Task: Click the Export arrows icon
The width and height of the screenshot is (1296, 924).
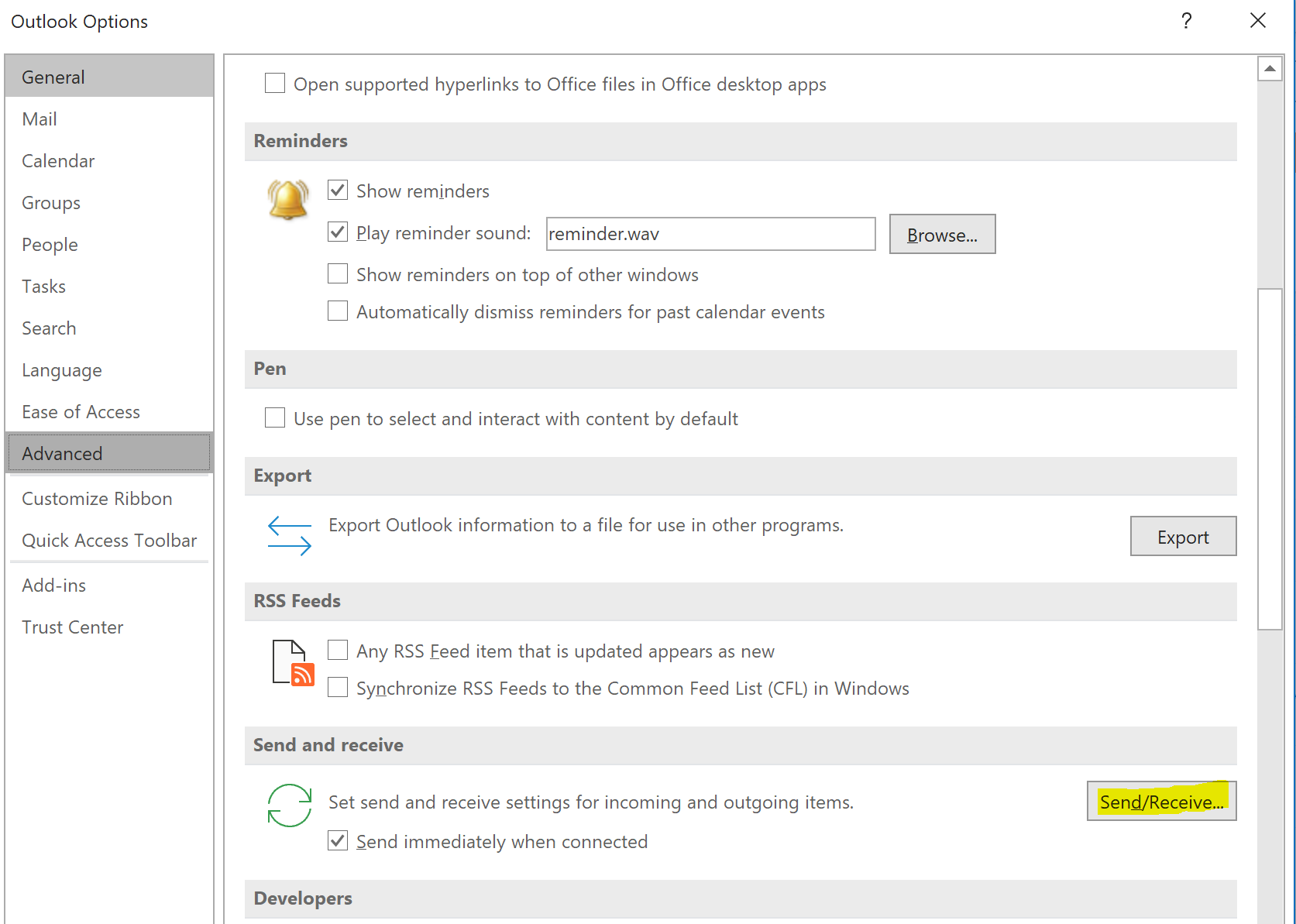Action: [289, 536]
